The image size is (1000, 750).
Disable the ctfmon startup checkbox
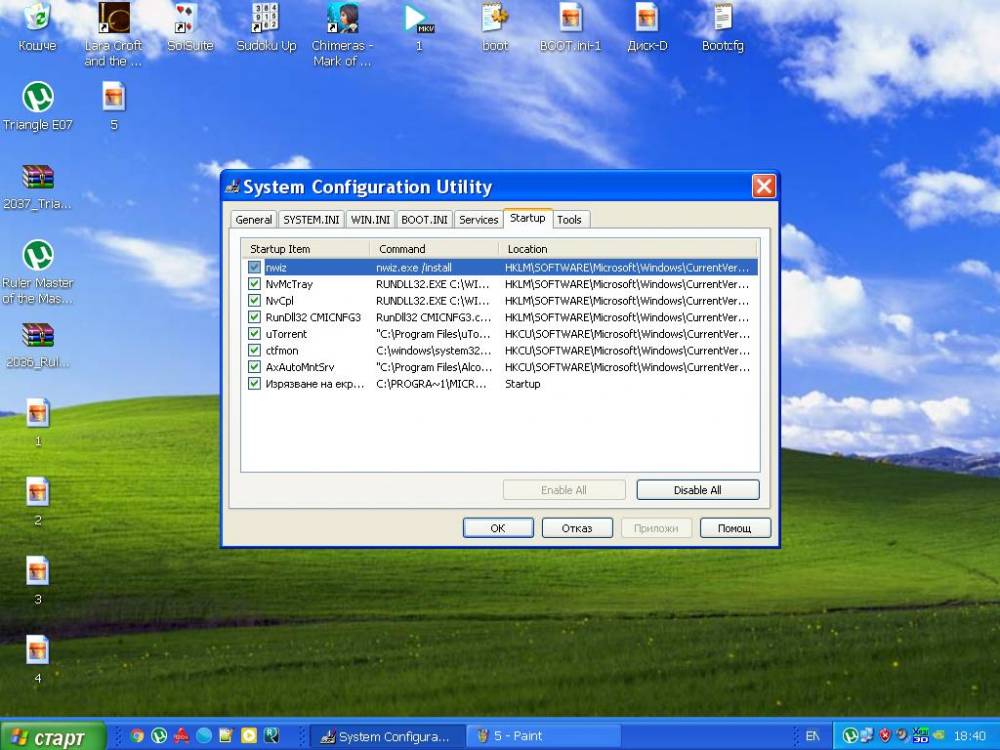[254, 350]
